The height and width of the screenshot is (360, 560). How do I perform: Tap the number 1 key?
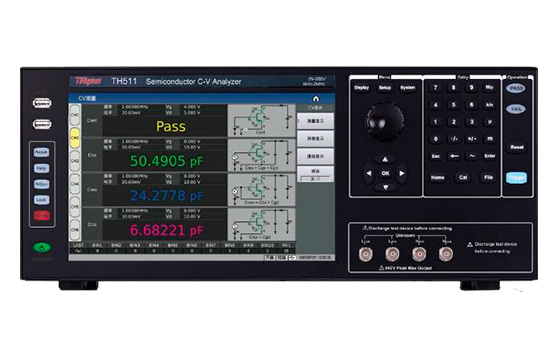point(435,122)
